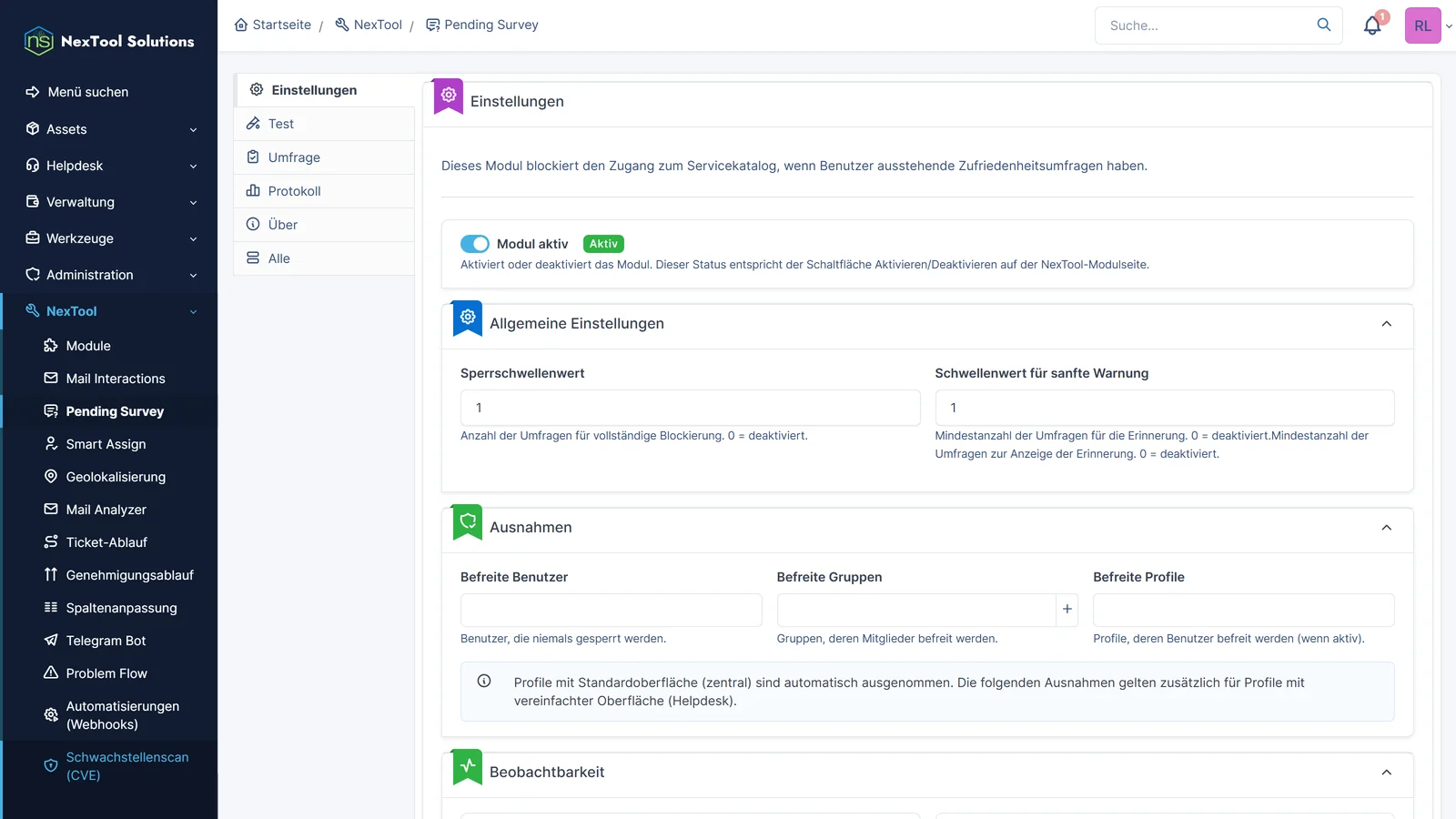
Task: Click the plus icon beside Befreite Gruppen
Action: coord(1067,610)
